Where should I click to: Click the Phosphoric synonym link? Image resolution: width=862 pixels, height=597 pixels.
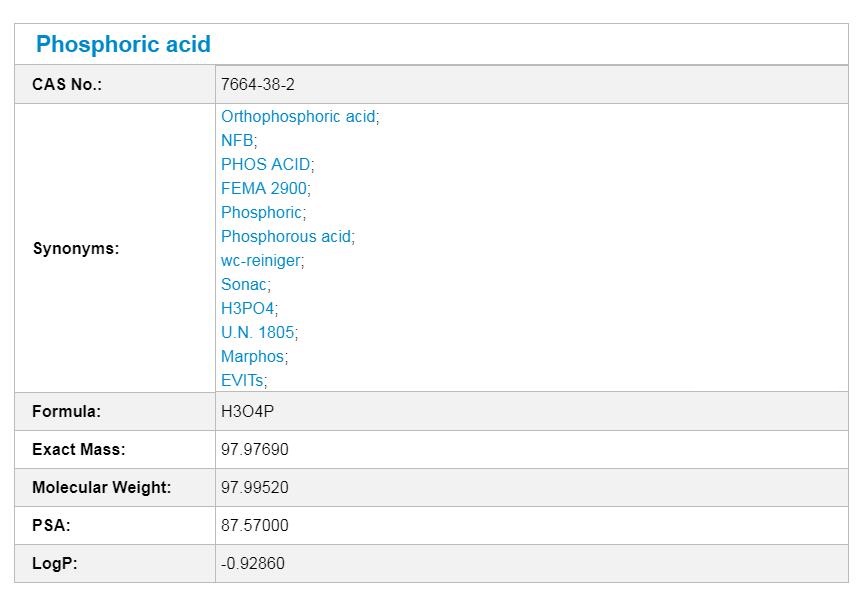pos(262,213)
